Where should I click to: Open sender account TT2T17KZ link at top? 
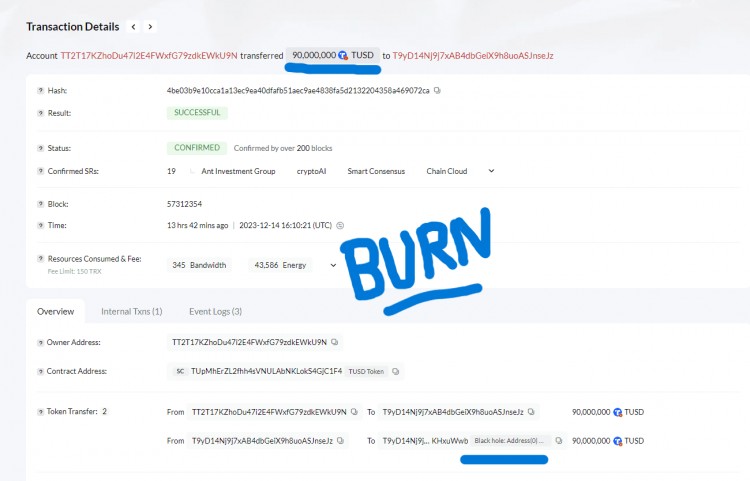tap(149, 55)
